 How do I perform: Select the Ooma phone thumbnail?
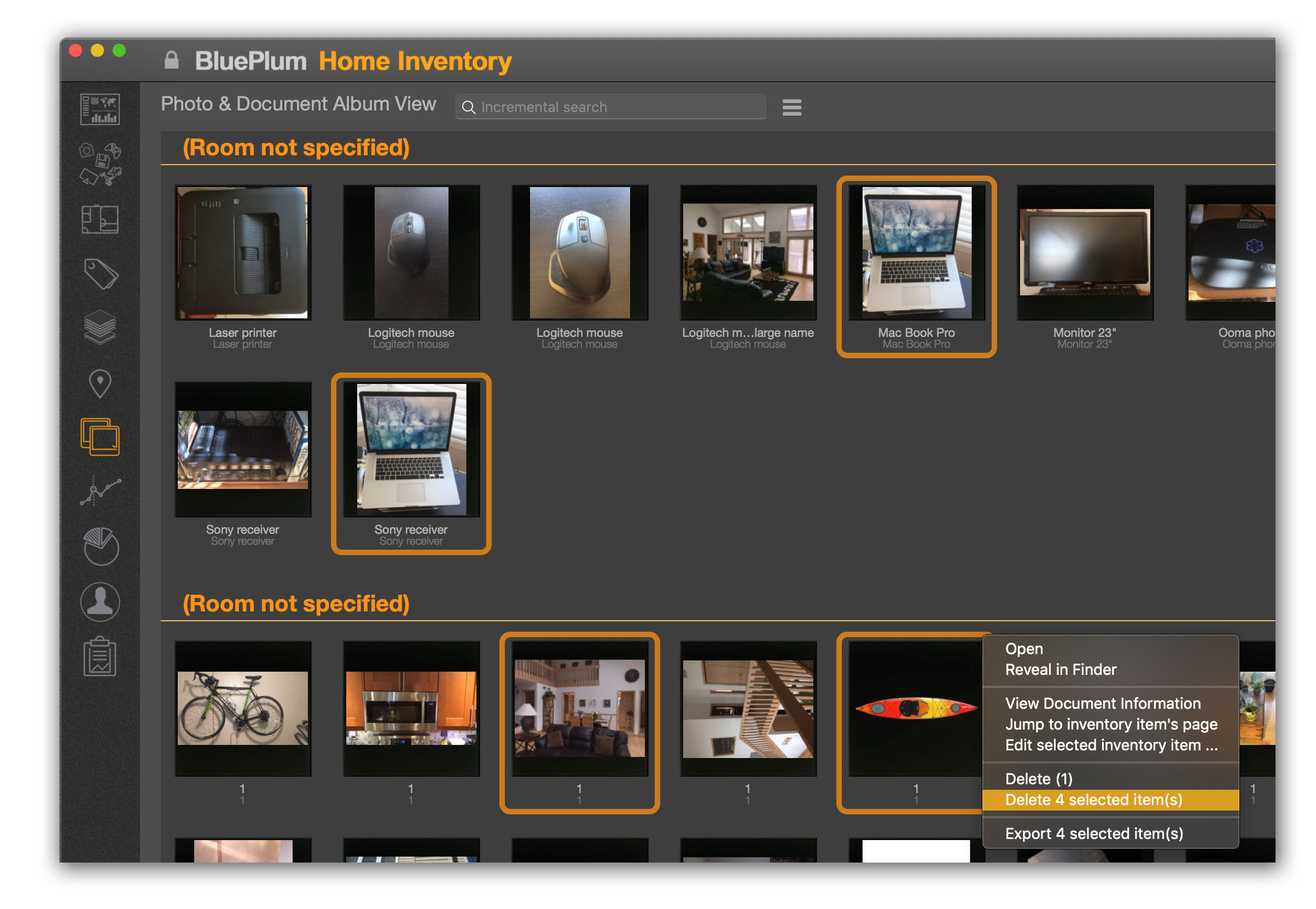1231,252
